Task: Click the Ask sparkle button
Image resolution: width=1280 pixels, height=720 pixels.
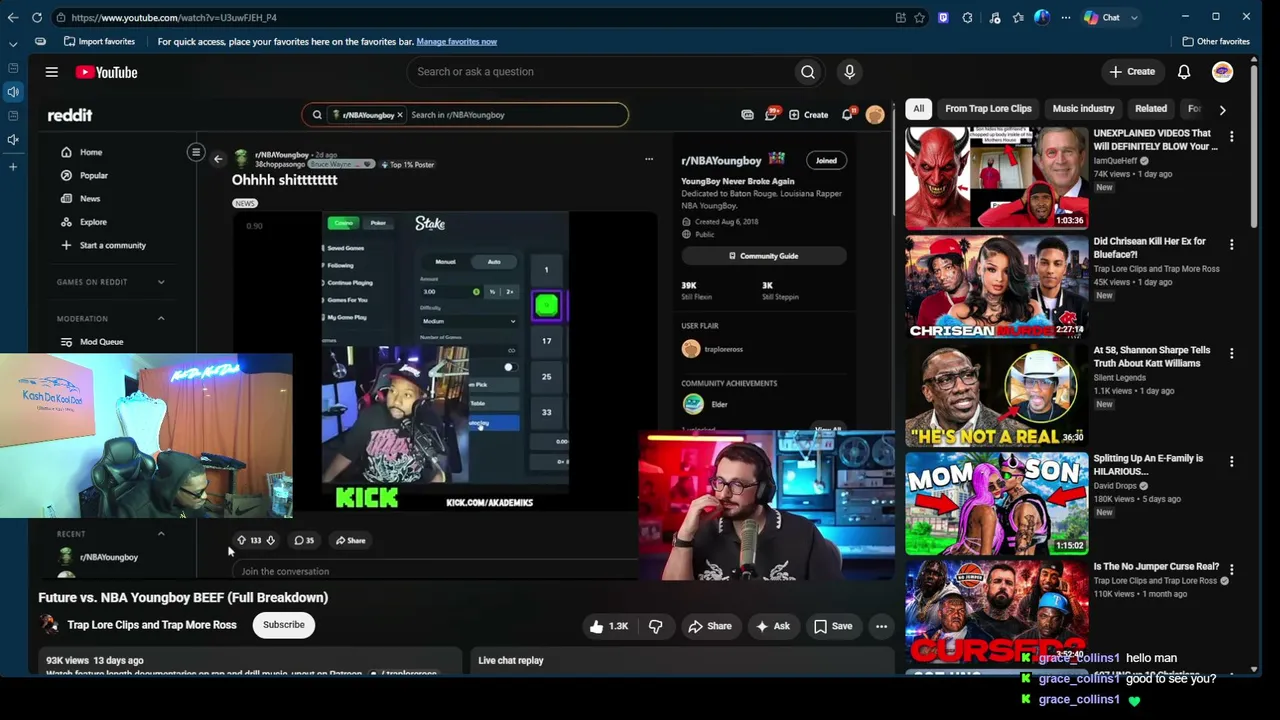Action: pyautogui.click(x=773, y=626)
